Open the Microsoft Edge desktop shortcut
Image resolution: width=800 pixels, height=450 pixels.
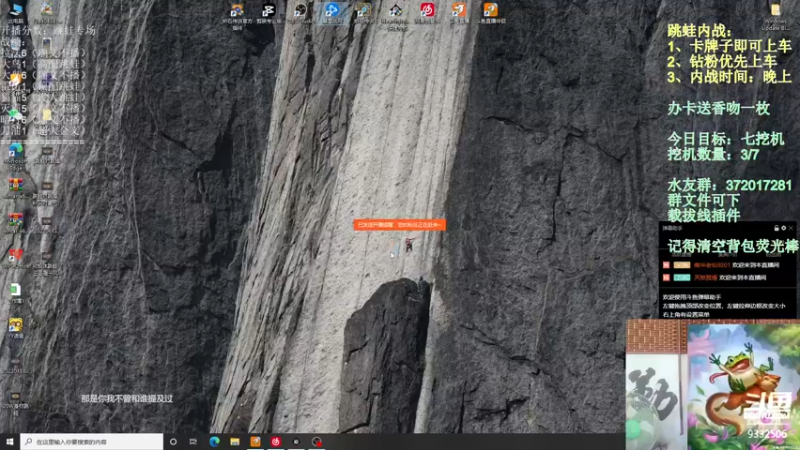point(16,156)
